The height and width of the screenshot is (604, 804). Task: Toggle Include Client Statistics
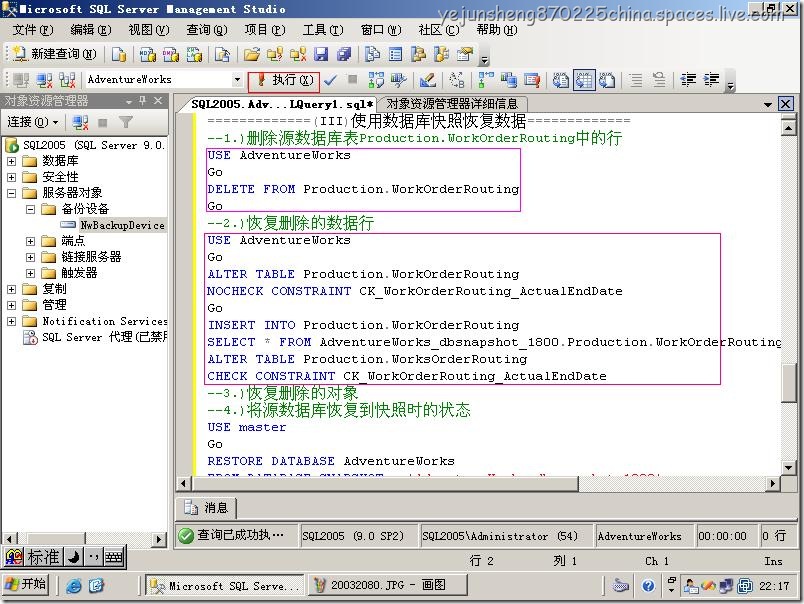[x=509, y=80]
